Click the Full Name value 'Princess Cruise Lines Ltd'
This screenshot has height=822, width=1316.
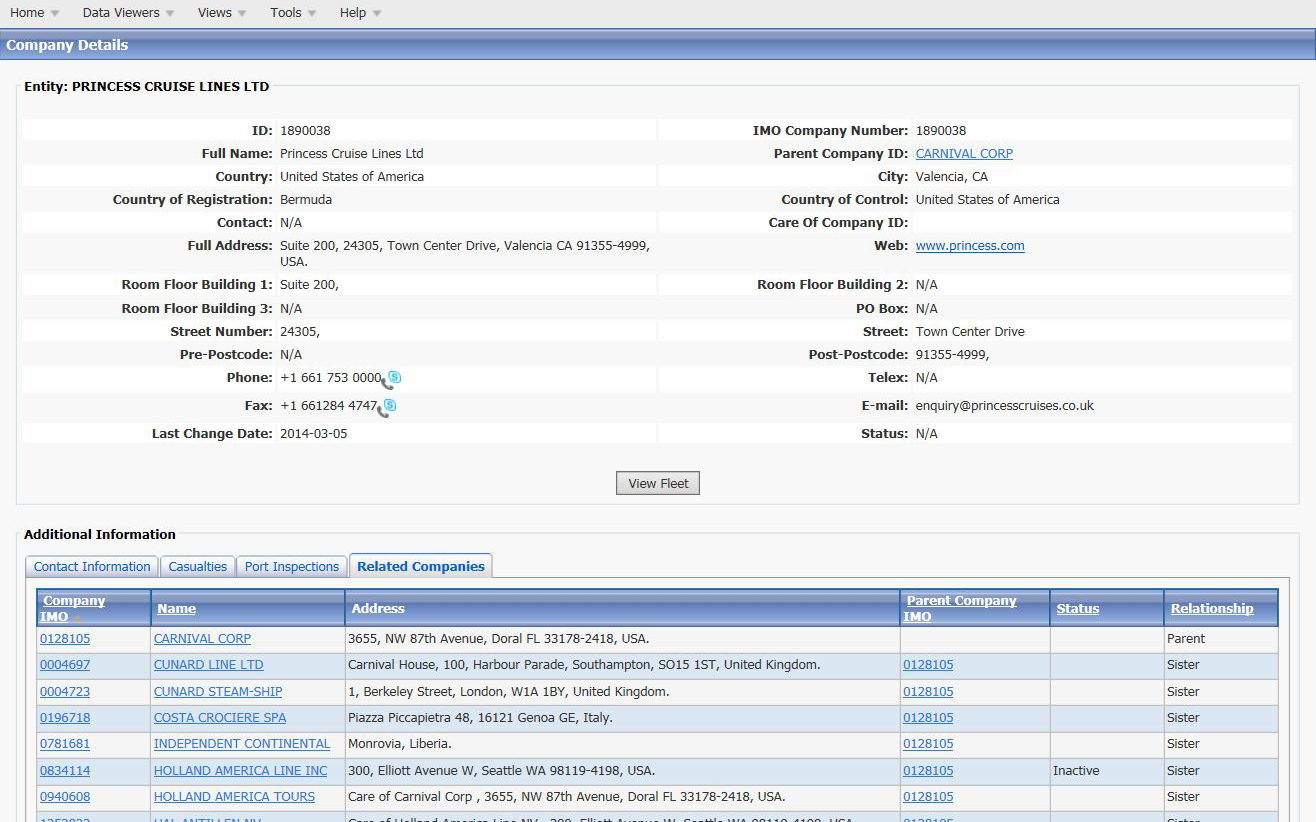[x=352, y=154]
